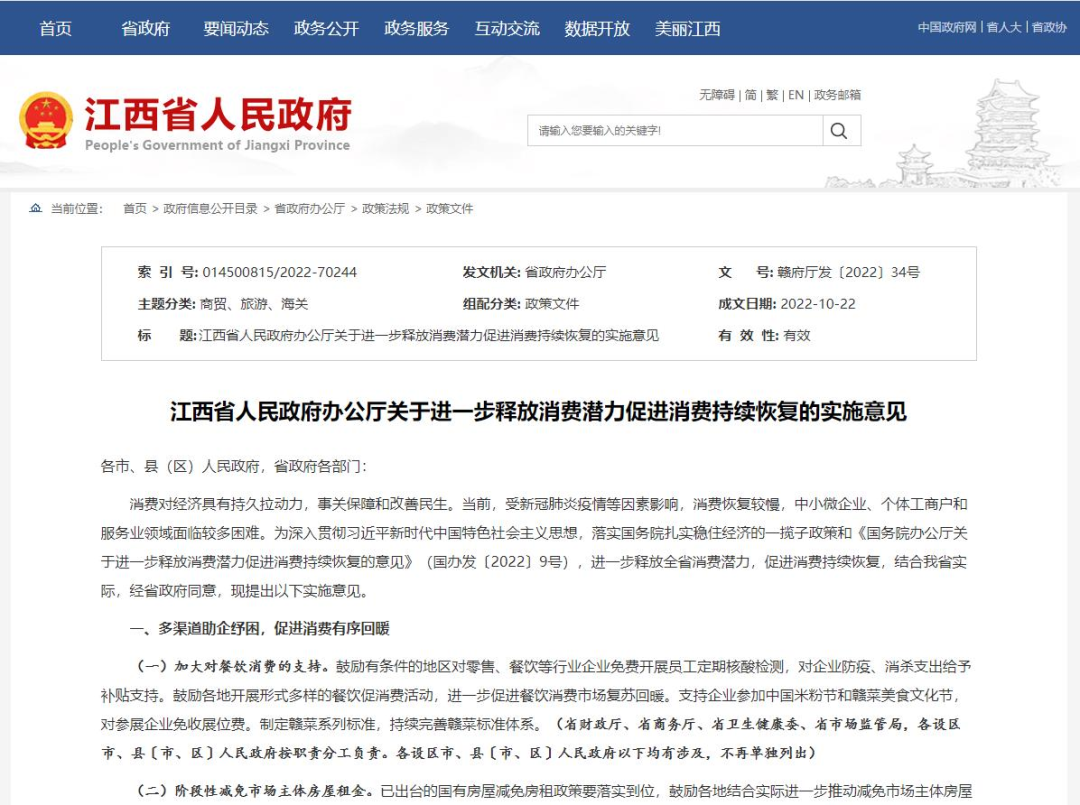Switch the website to English via EN
Viewport: 1080px width, 805px height.
796,95
